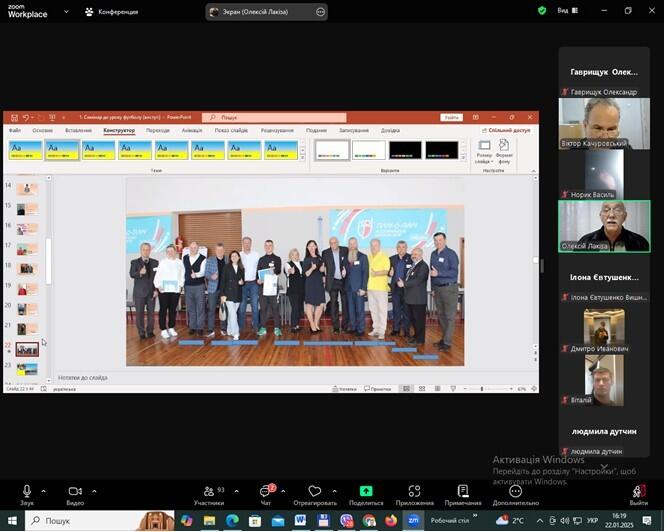Click the Формат фону background format icon
665x532 pixels.
point(504,152)
